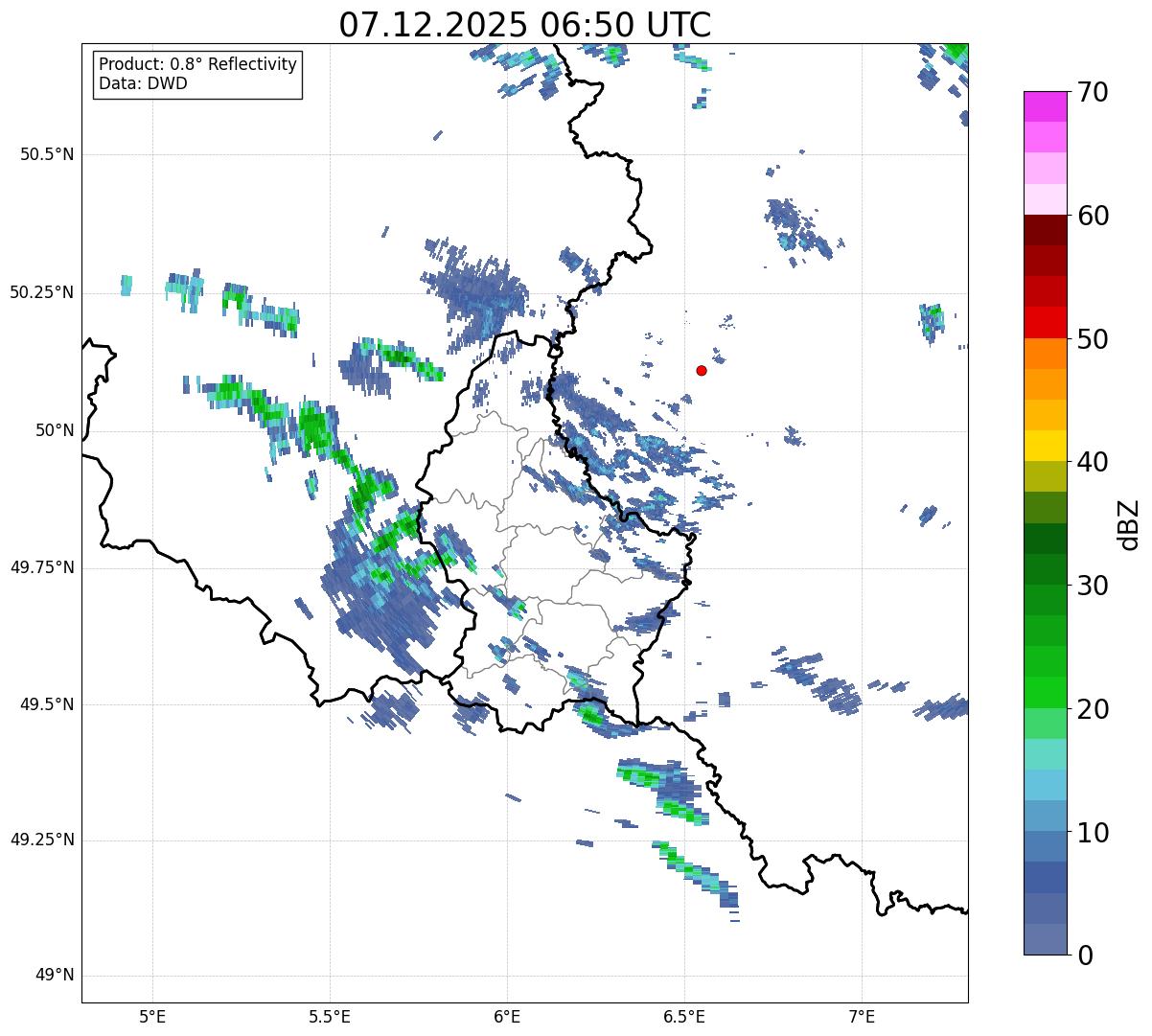Click the 'Data: DWD' label
The image size is (1152, 1036).
[143, 83]
